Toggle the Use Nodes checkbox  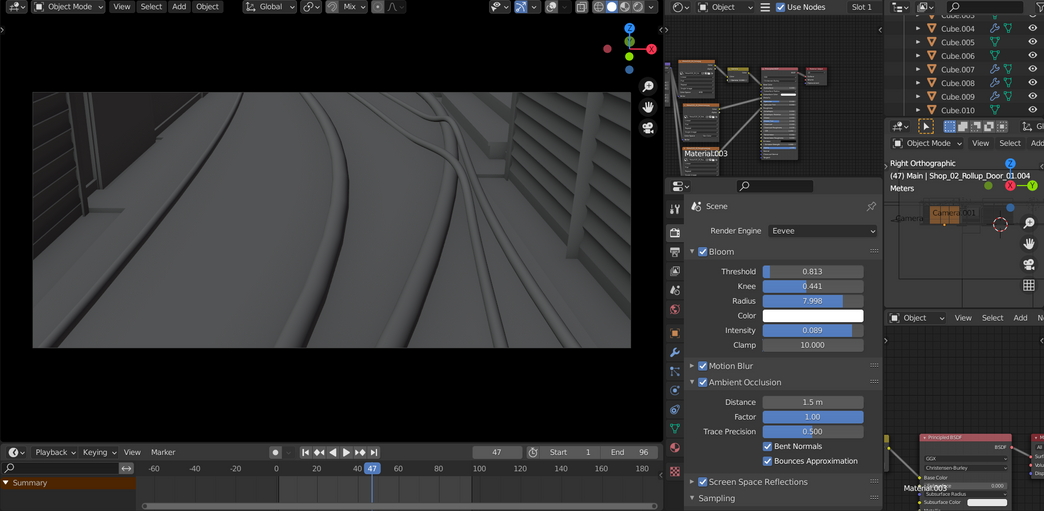781,7
